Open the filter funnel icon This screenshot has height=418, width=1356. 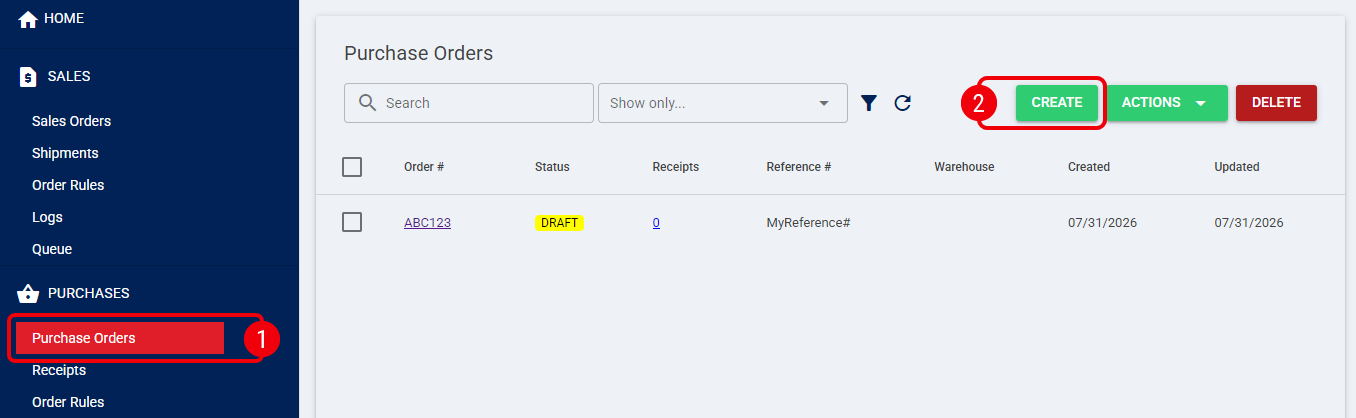point(869,103)
